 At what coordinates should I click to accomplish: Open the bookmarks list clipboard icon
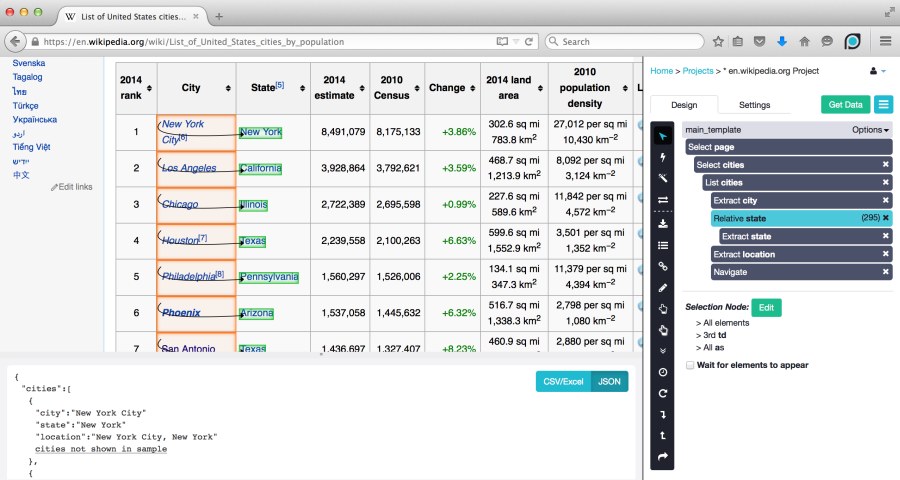pyautogui.click(x=738, y=41)
